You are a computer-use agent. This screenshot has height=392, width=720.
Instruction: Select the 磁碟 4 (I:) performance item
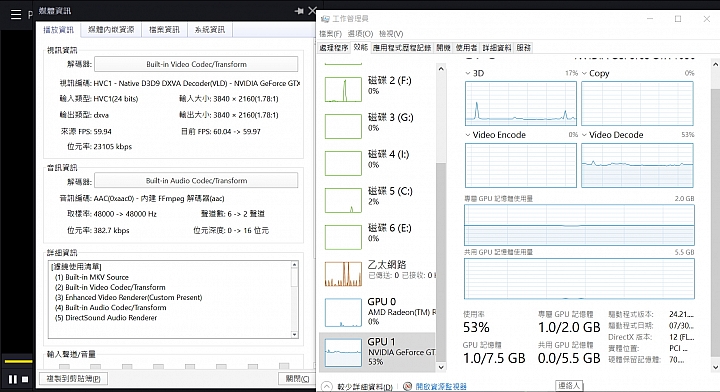[x=377, y=162]
